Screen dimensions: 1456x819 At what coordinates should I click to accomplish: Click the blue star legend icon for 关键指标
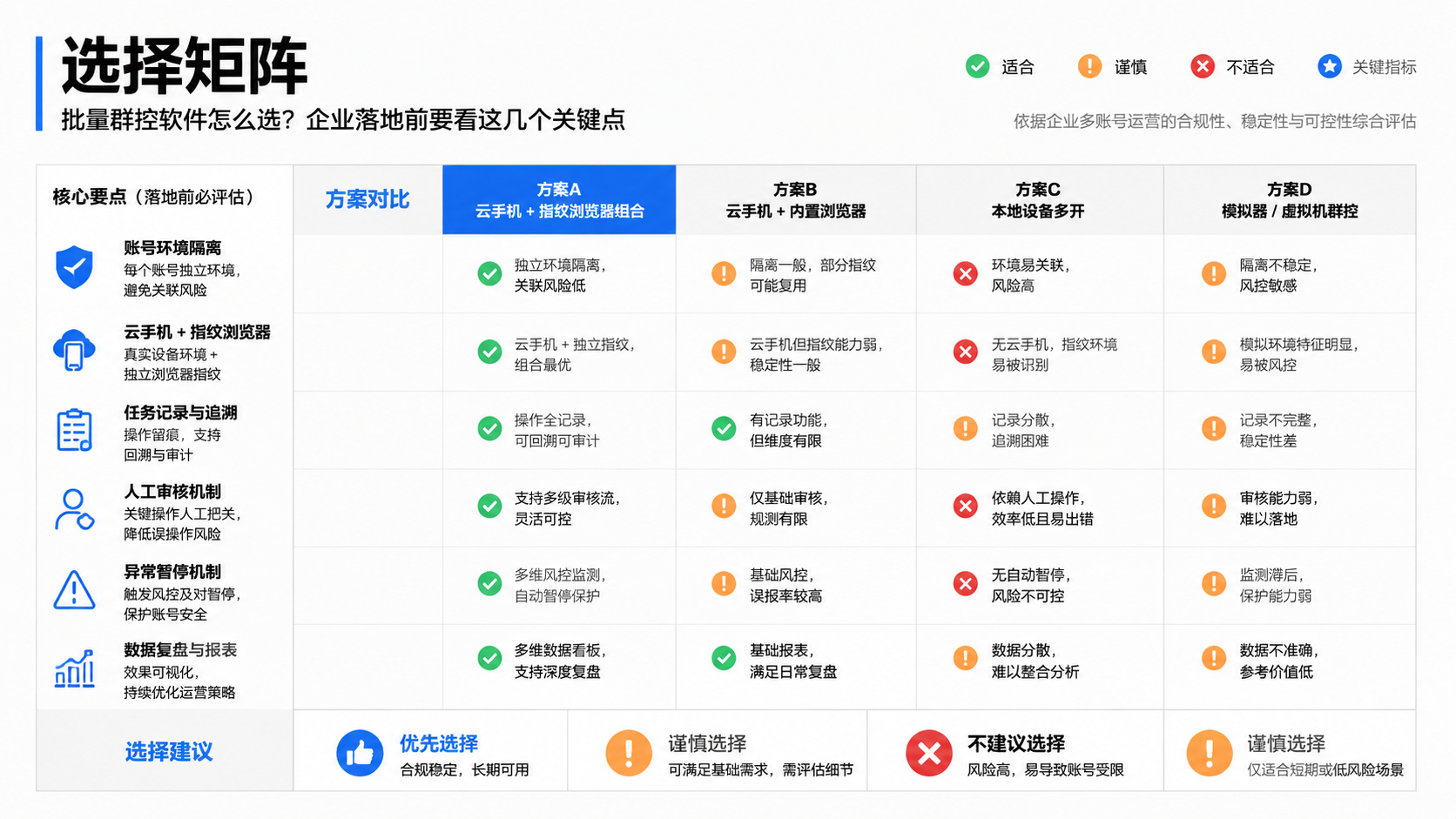[1329, 66]
